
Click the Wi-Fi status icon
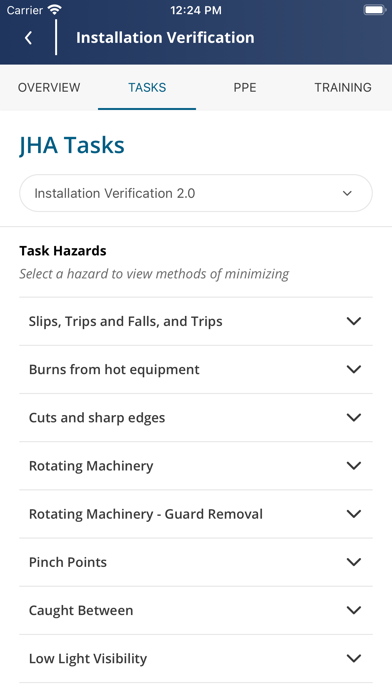(55, 10)
